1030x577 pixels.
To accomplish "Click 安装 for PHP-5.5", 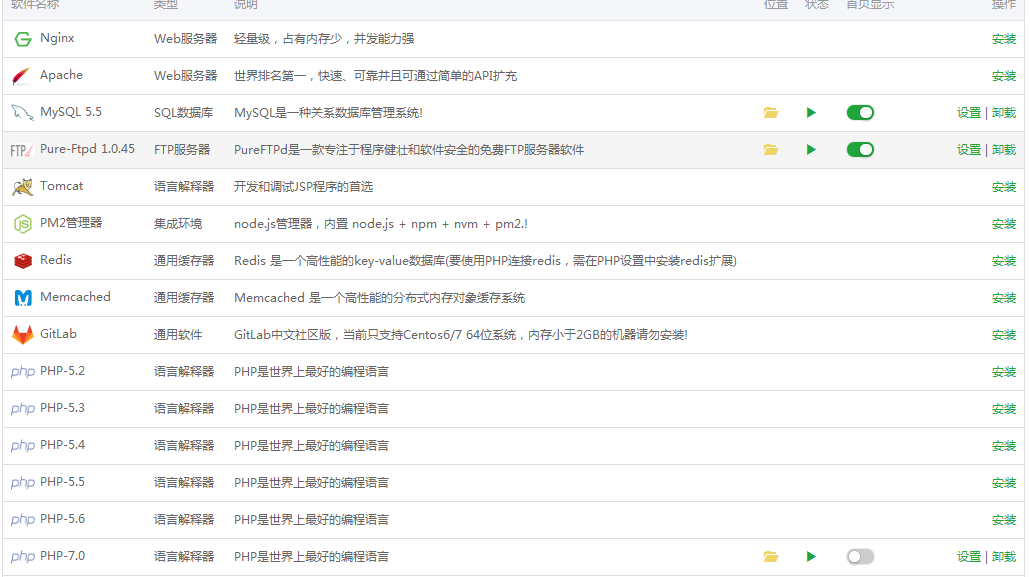I will click(x=1004, y=482).
